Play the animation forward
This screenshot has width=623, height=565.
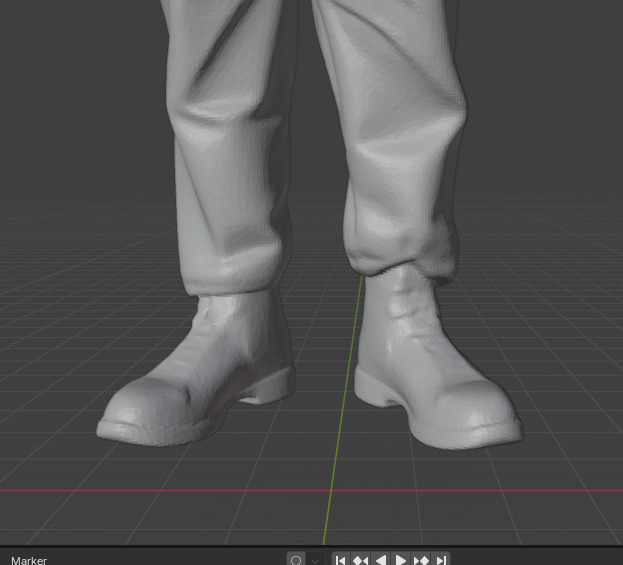click(400, 559)
